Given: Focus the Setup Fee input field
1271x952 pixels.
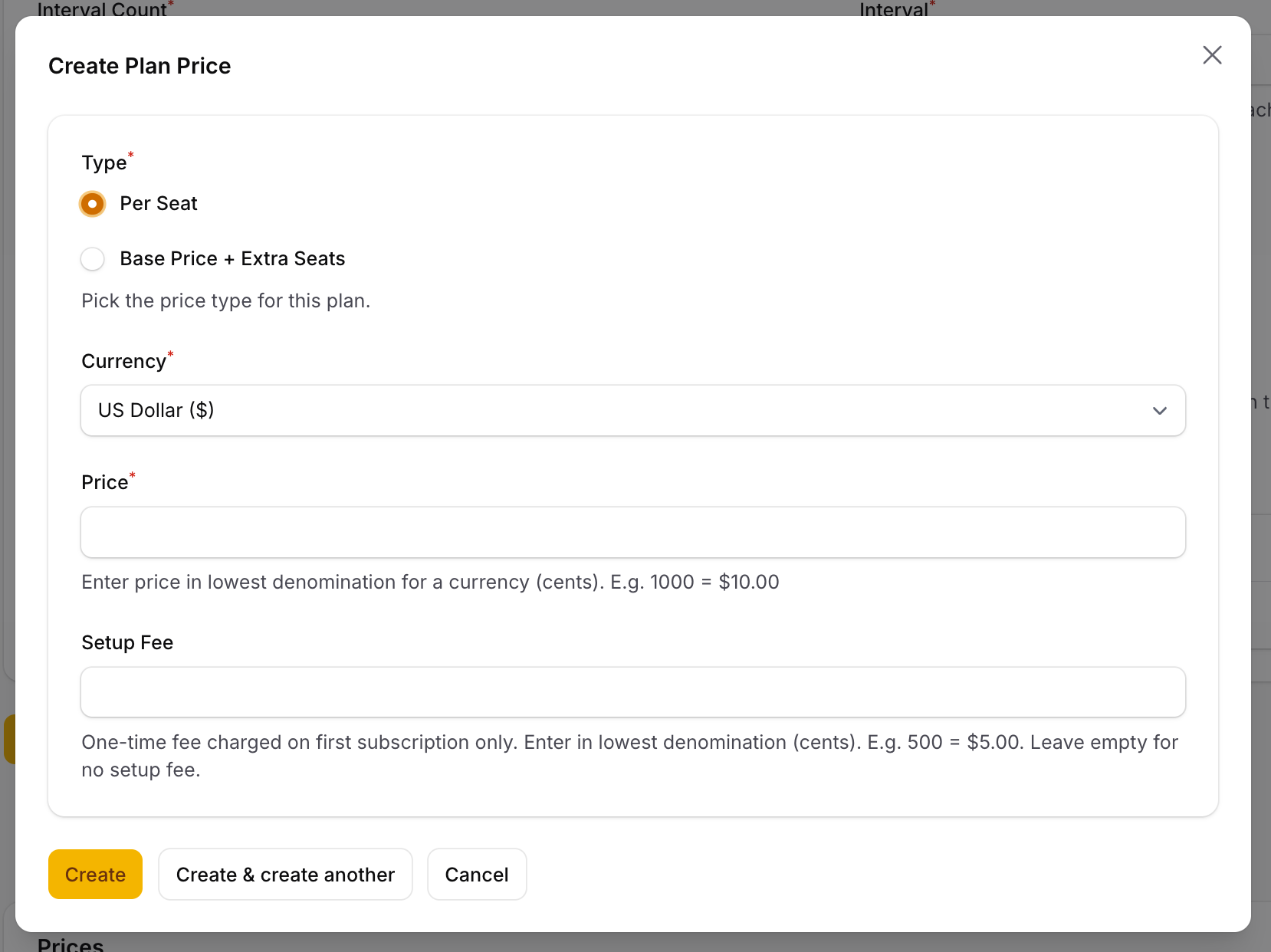Looking at the screenshot, I should coord(632,692).
